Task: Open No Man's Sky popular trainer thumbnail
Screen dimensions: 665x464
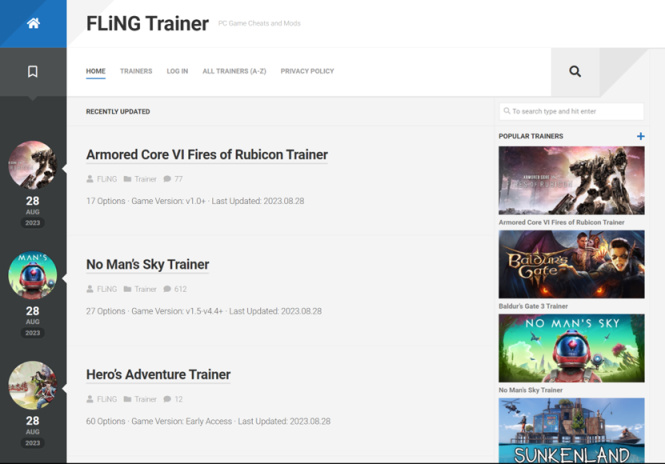Action: click(571, 348)
